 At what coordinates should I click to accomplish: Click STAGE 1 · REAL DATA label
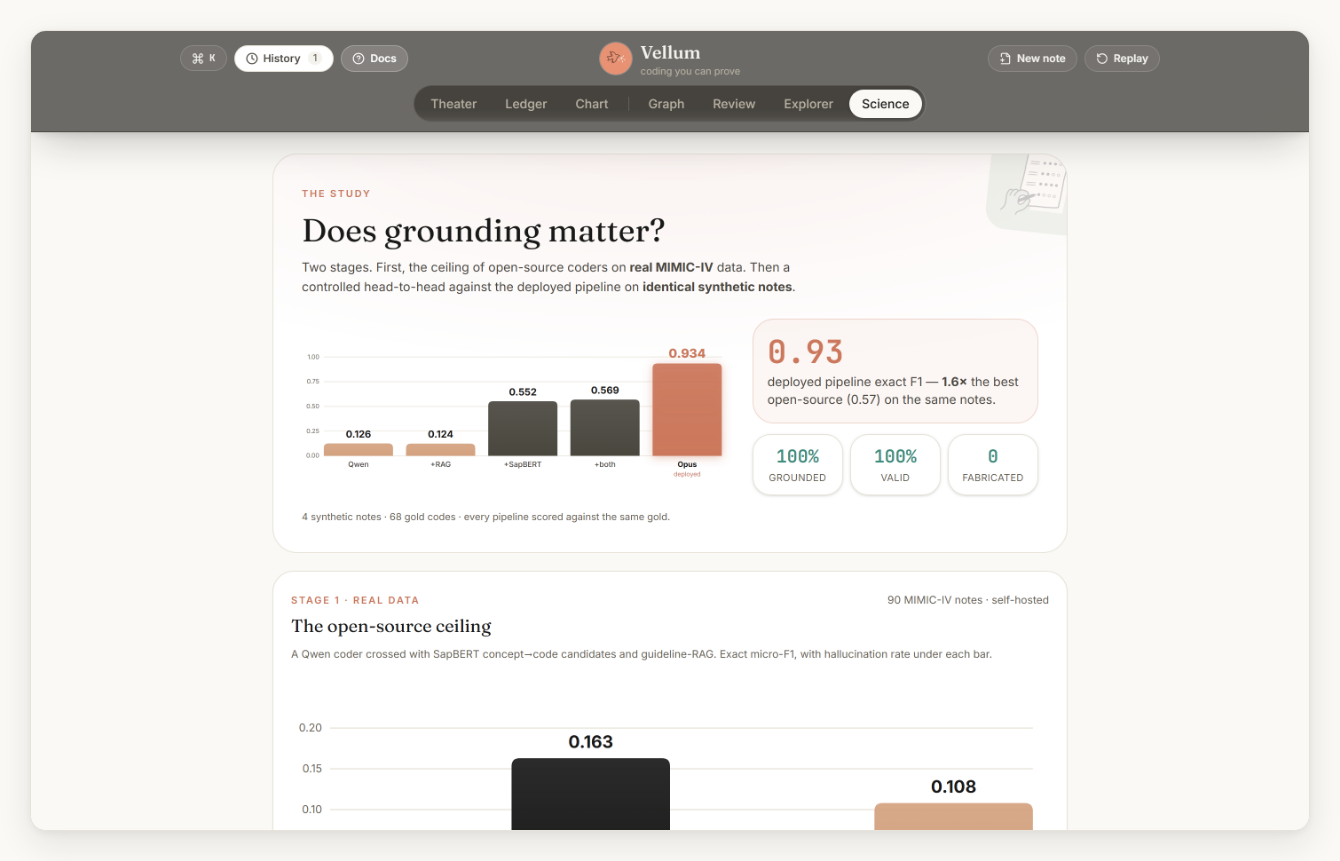click(x=355, y=600)
